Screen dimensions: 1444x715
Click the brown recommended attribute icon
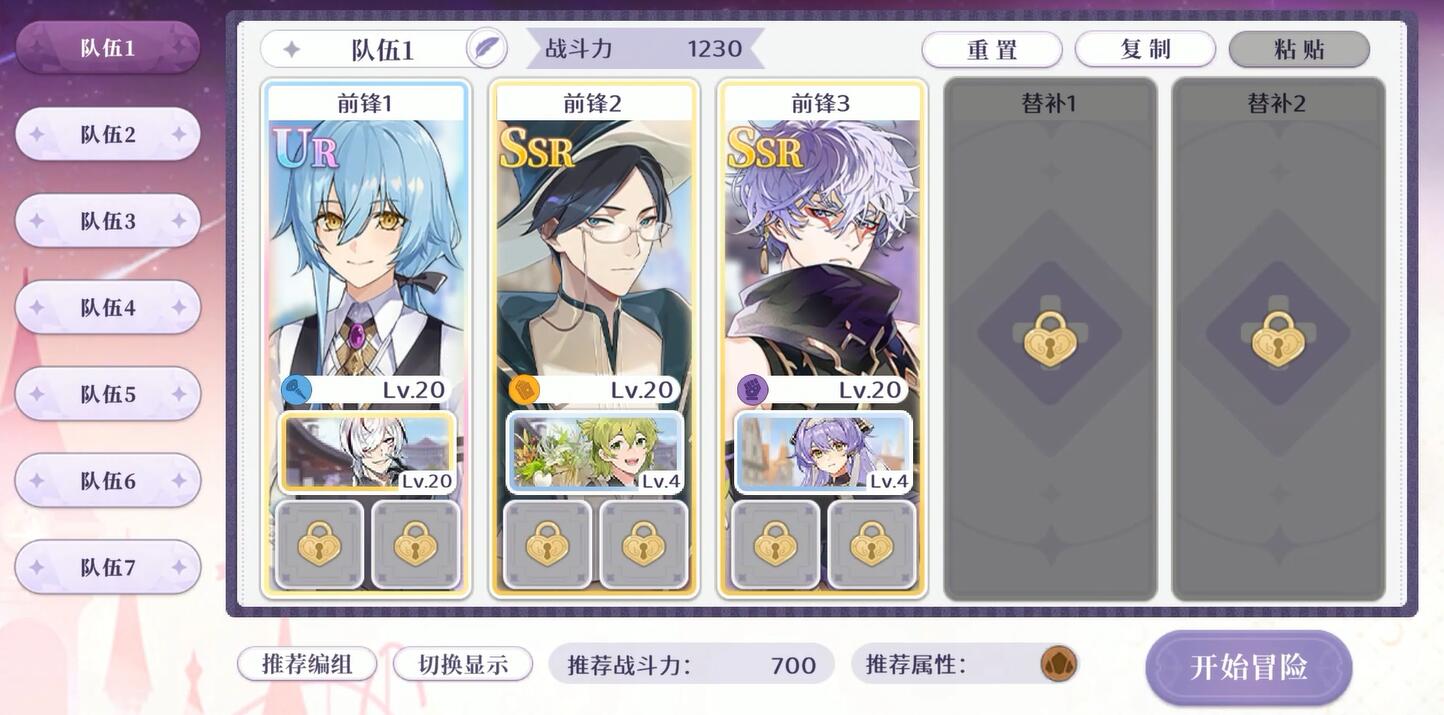(1058, 664)
